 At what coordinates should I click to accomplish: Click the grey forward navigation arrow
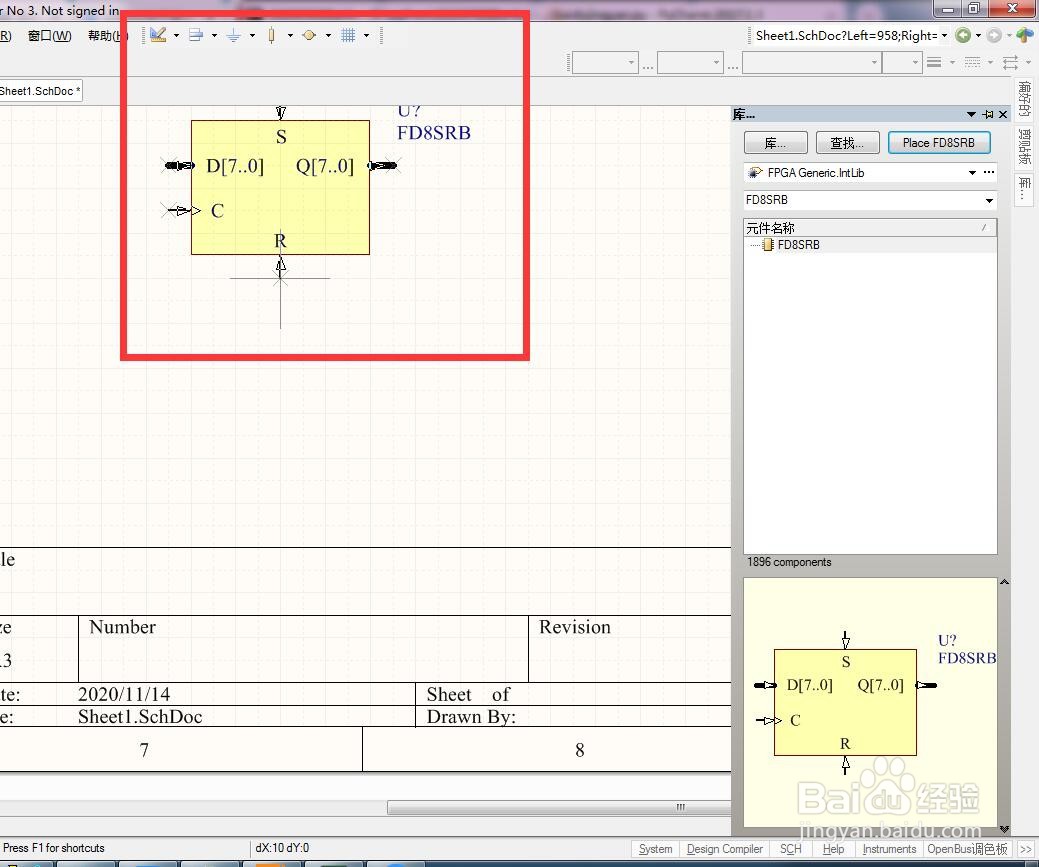[x=994, y=35]
